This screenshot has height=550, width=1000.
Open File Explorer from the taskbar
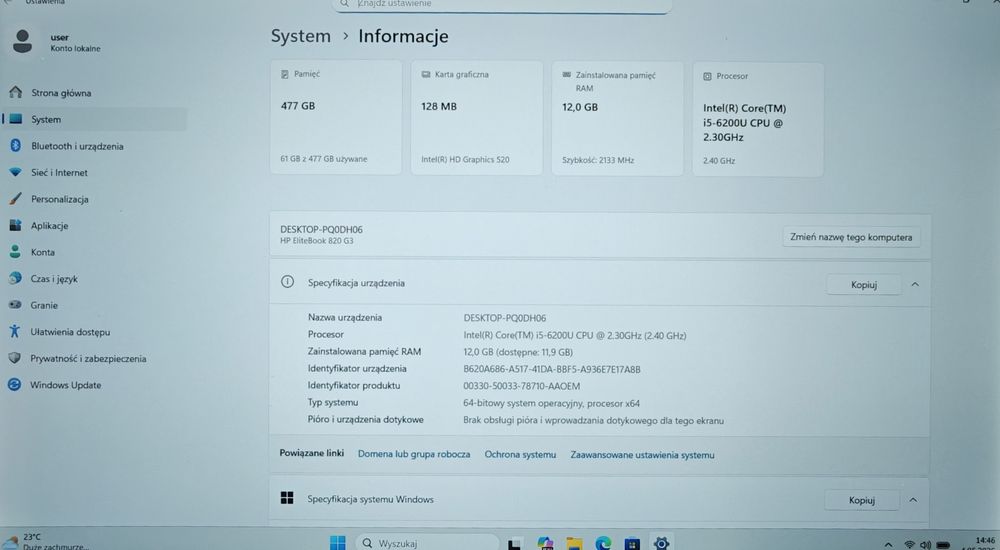[574, 544]
